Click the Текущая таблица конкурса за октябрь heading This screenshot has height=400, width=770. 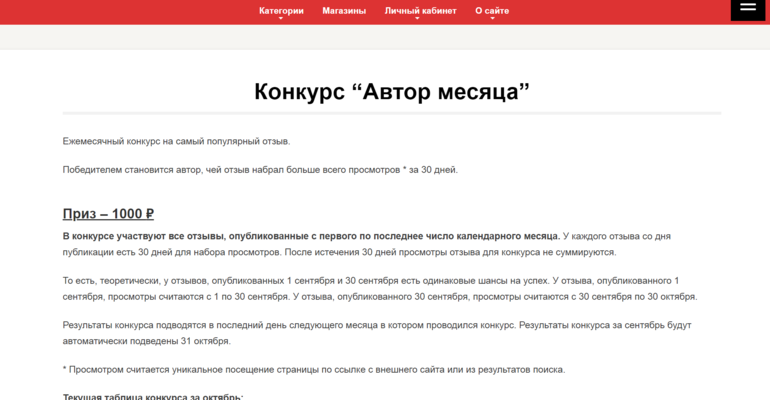click(x=153, y=396)
